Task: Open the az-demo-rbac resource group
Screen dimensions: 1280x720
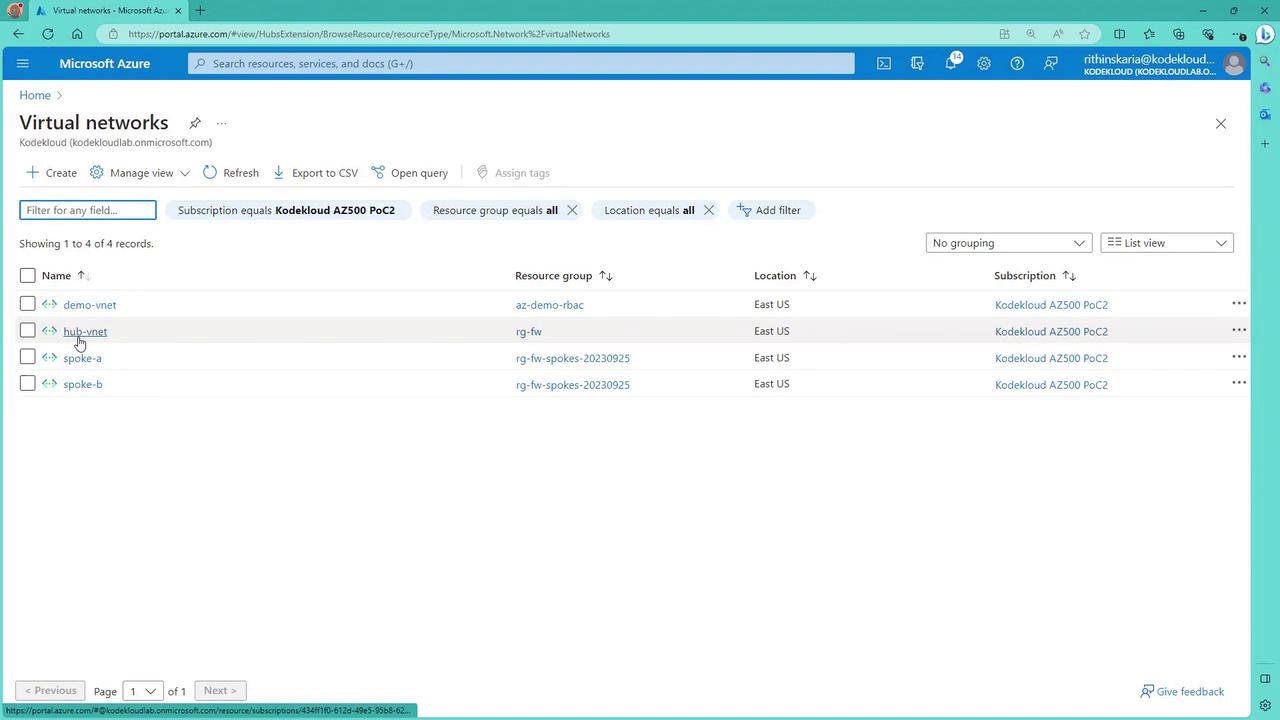Action: pyautogui.click(x=550, y=305)
